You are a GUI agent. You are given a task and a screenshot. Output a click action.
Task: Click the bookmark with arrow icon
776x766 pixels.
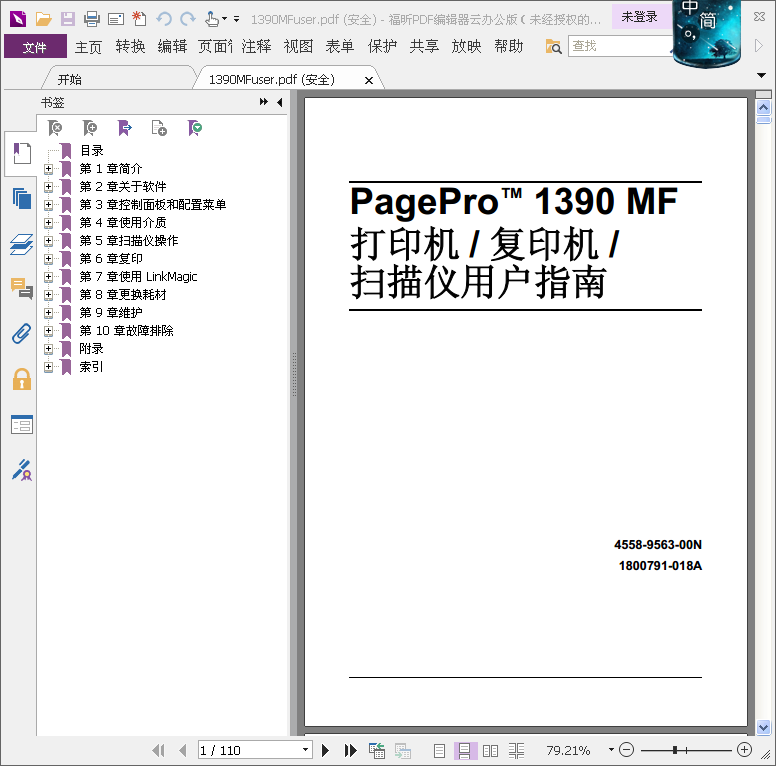[124, 128]
